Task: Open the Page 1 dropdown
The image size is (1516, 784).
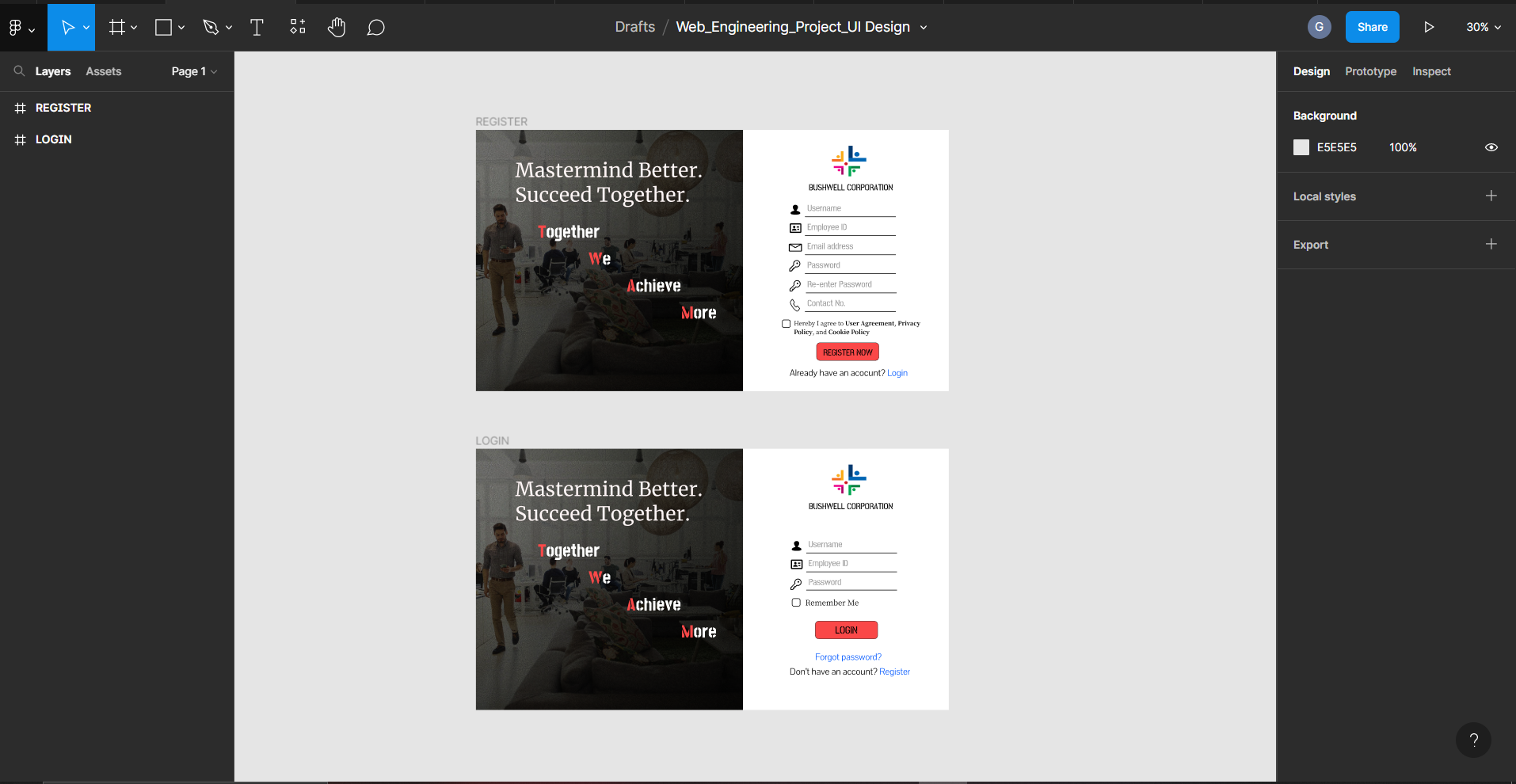Action: click(192, 70)
